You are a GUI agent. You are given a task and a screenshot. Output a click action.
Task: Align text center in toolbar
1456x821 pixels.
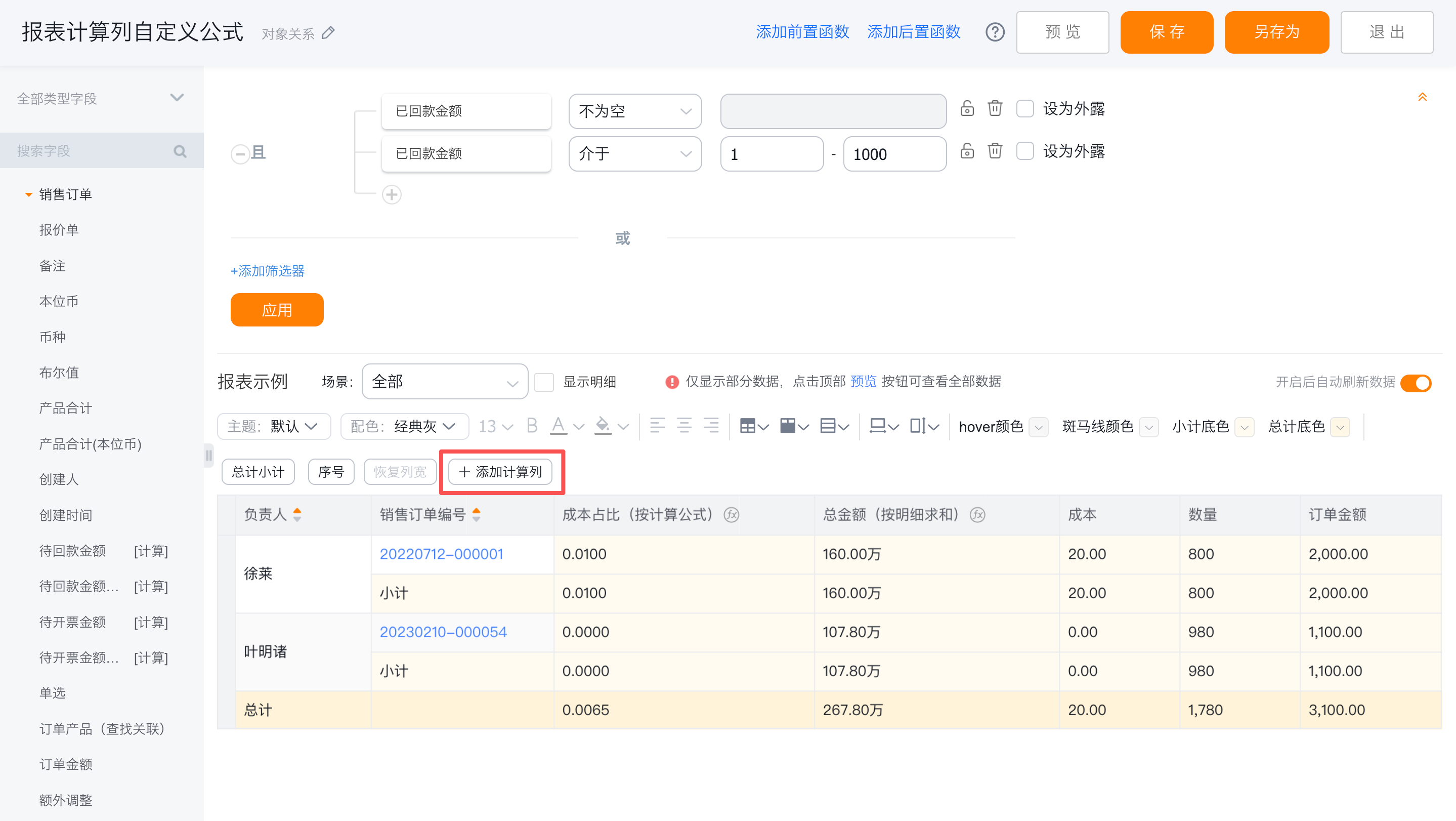point(684,426)
